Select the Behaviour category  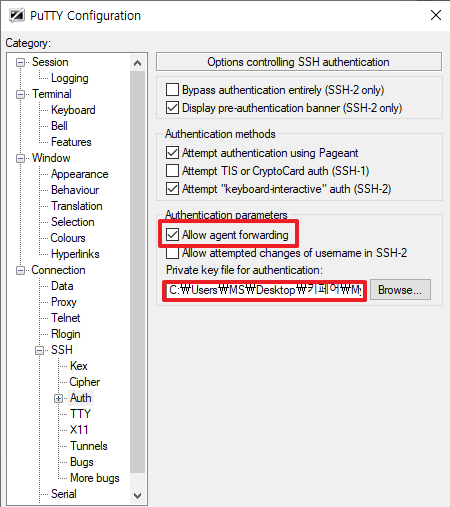point(75,190)
